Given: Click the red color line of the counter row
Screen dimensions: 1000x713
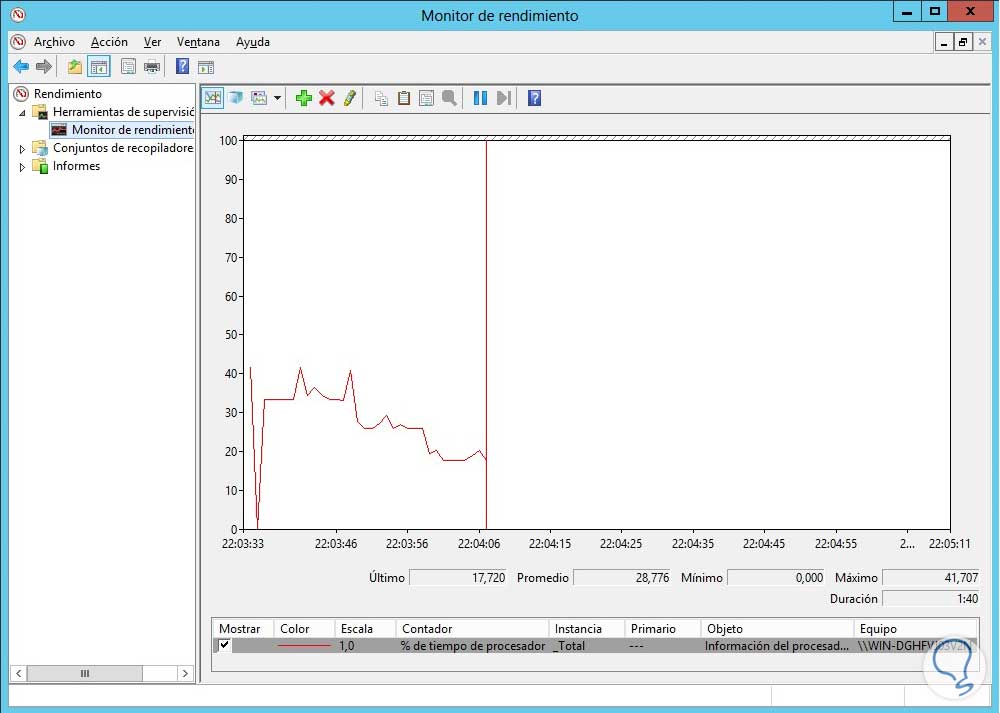Looking at the screenshot, I should [304, 645].
